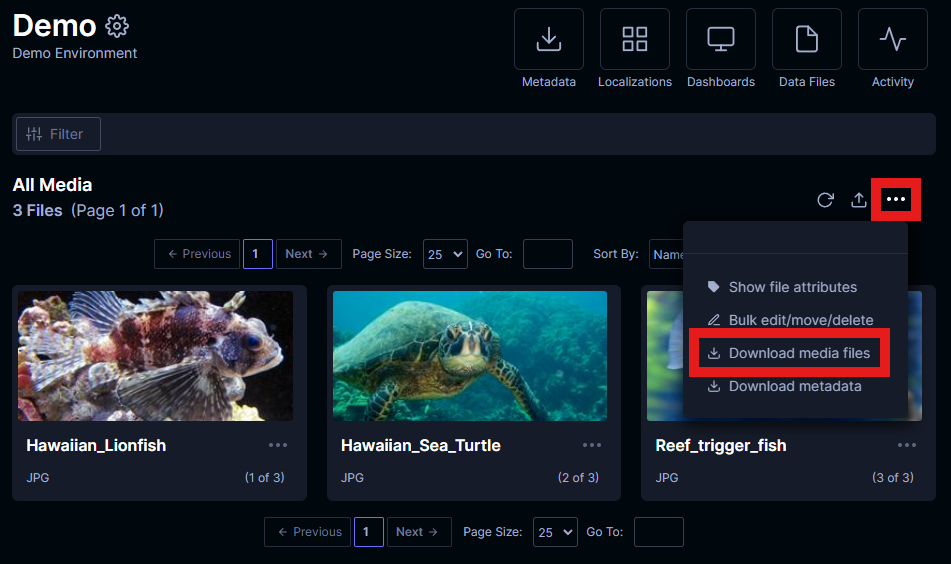Screen dimensions: 951x564
Task: Click bottom Previous page button
Action: pos(307,532)
